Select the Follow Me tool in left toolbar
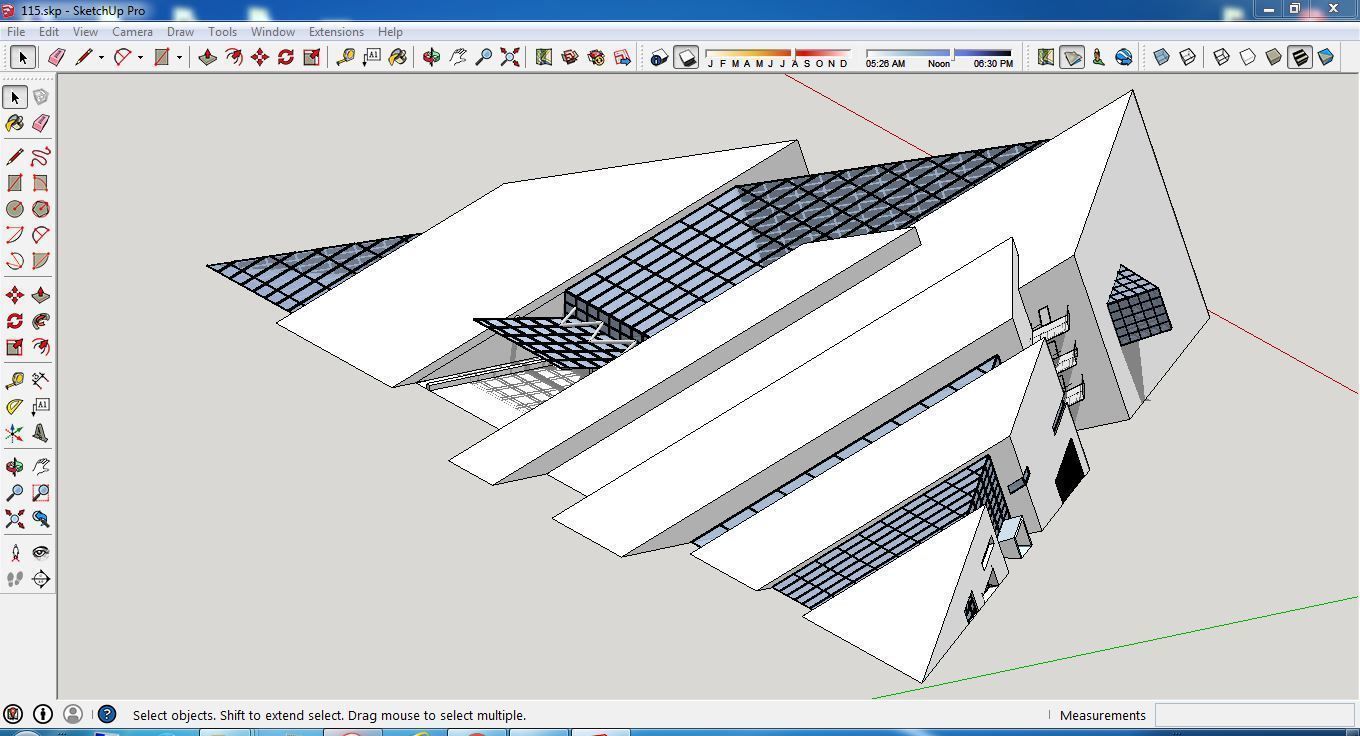The width and height of the screenshot is (1360, 736). [x=40, y=321]
